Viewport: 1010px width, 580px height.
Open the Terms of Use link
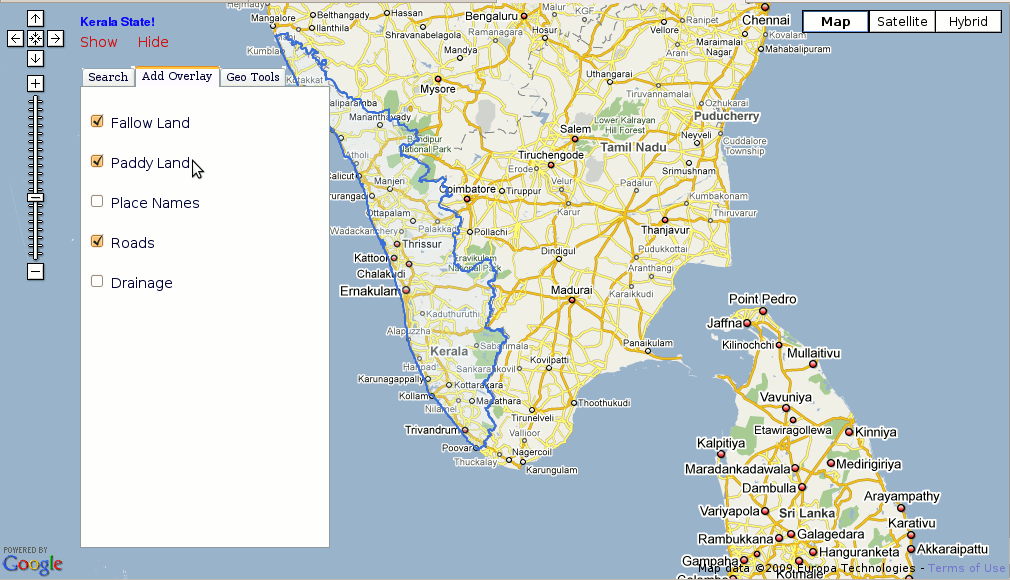[966, 567]
